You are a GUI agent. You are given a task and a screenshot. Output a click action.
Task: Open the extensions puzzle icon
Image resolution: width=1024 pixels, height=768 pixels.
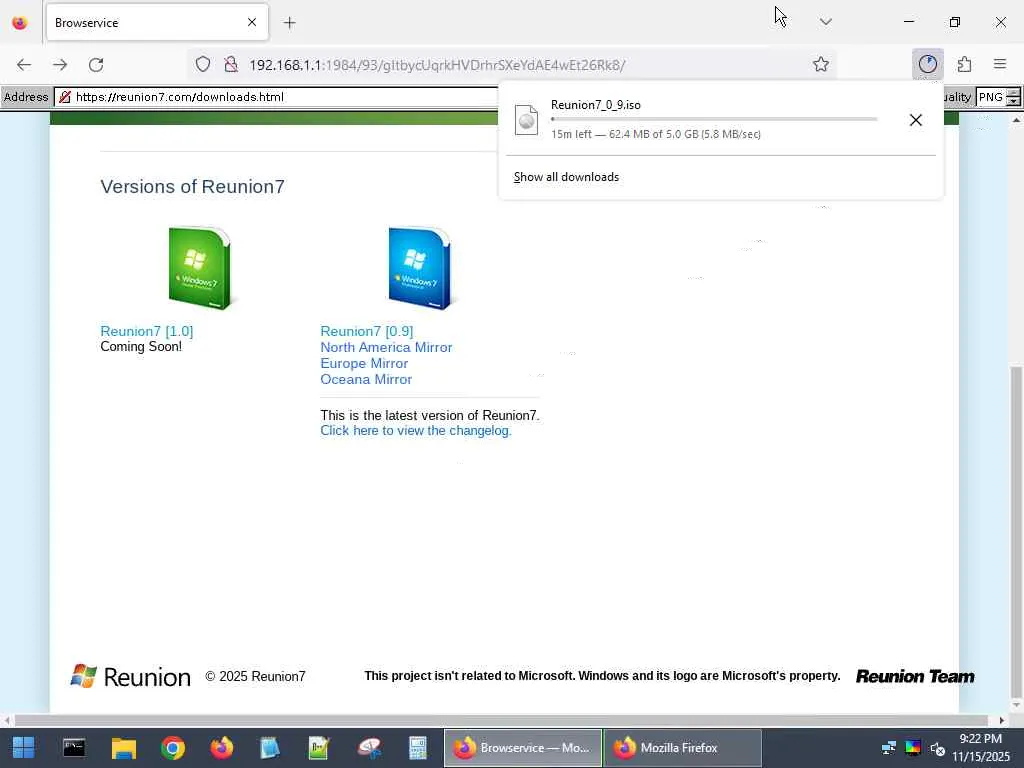[964, 64]
